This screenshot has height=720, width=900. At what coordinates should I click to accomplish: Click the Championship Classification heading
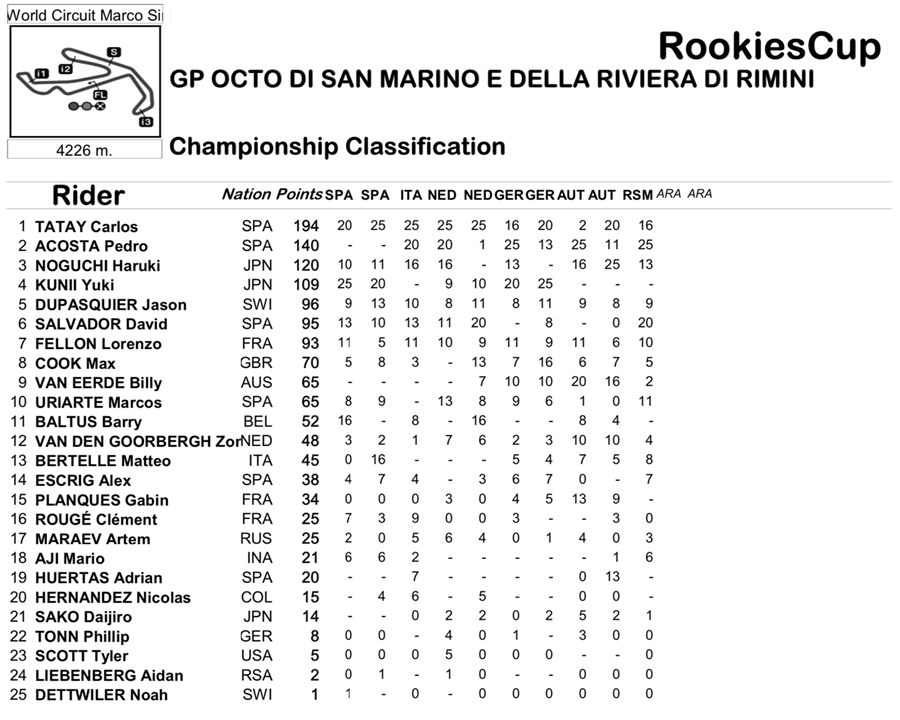click(337, 147)
